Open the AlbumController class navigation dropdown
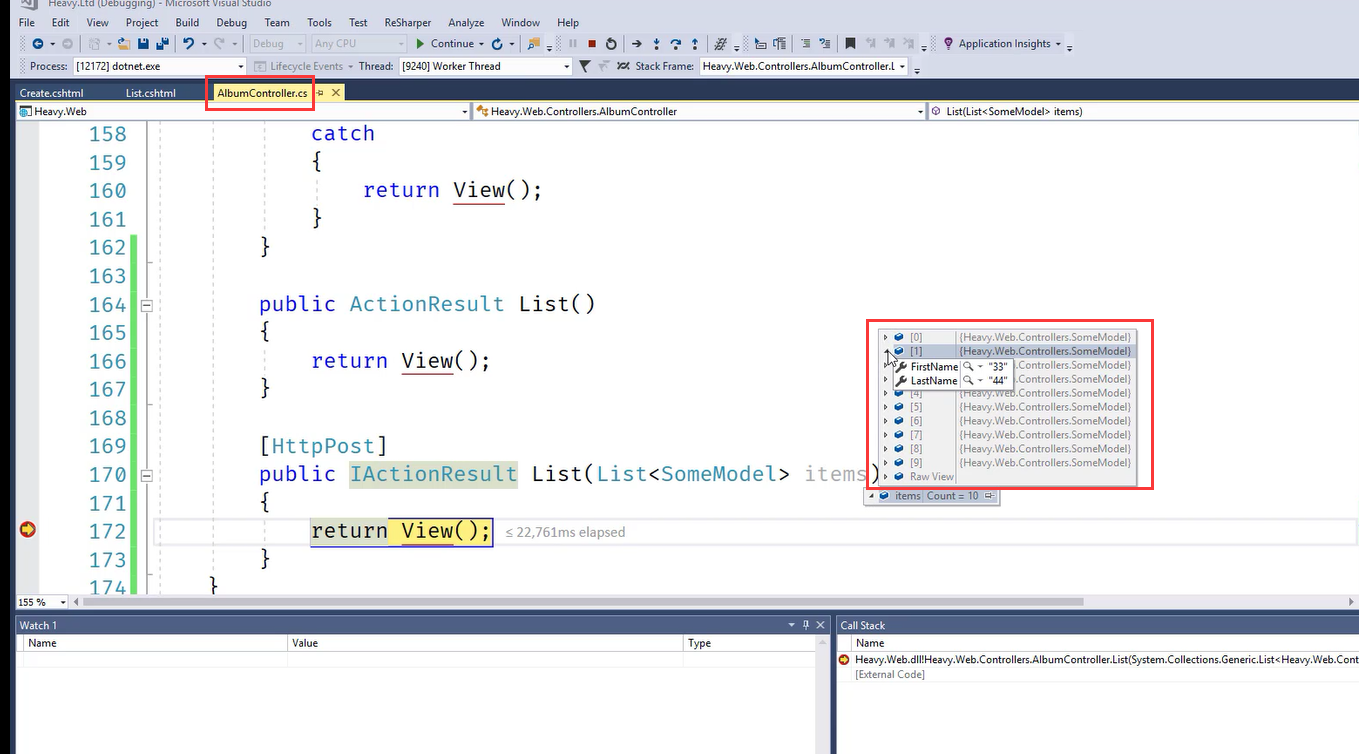 click(x=921, y=112)
